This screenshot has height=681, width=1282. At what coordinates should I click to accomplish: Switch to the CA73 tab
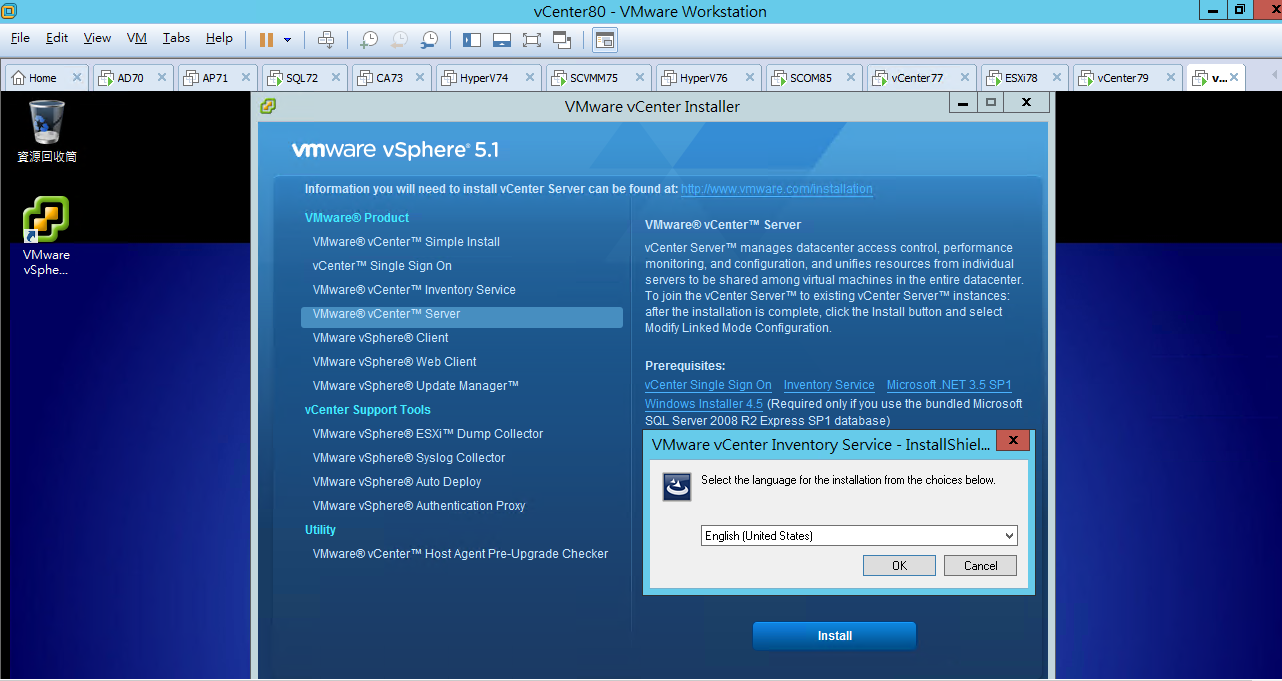click(x=390, y=78)
